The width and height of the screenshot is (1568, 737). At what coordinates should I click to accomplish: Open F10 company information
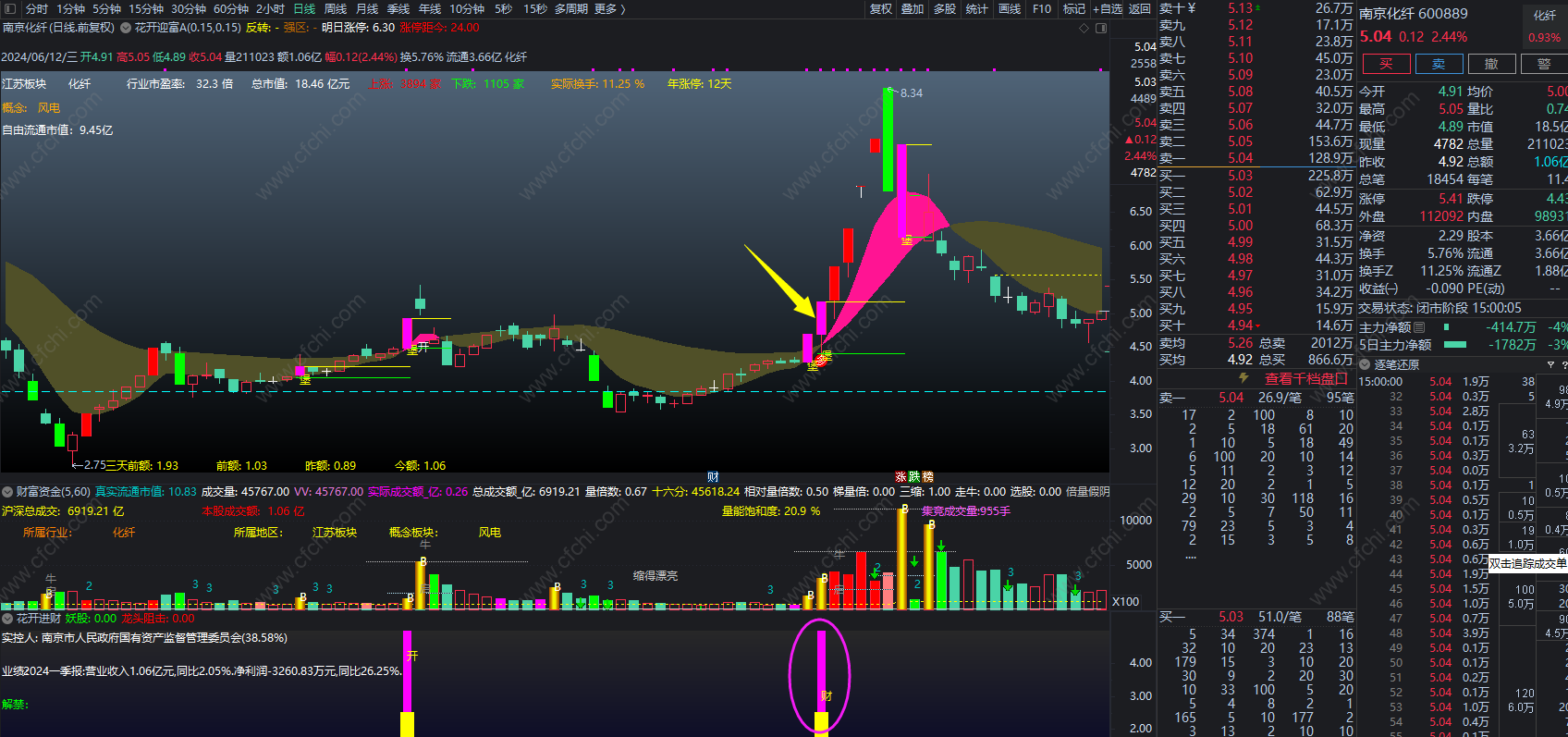[x=1042, y=8]
